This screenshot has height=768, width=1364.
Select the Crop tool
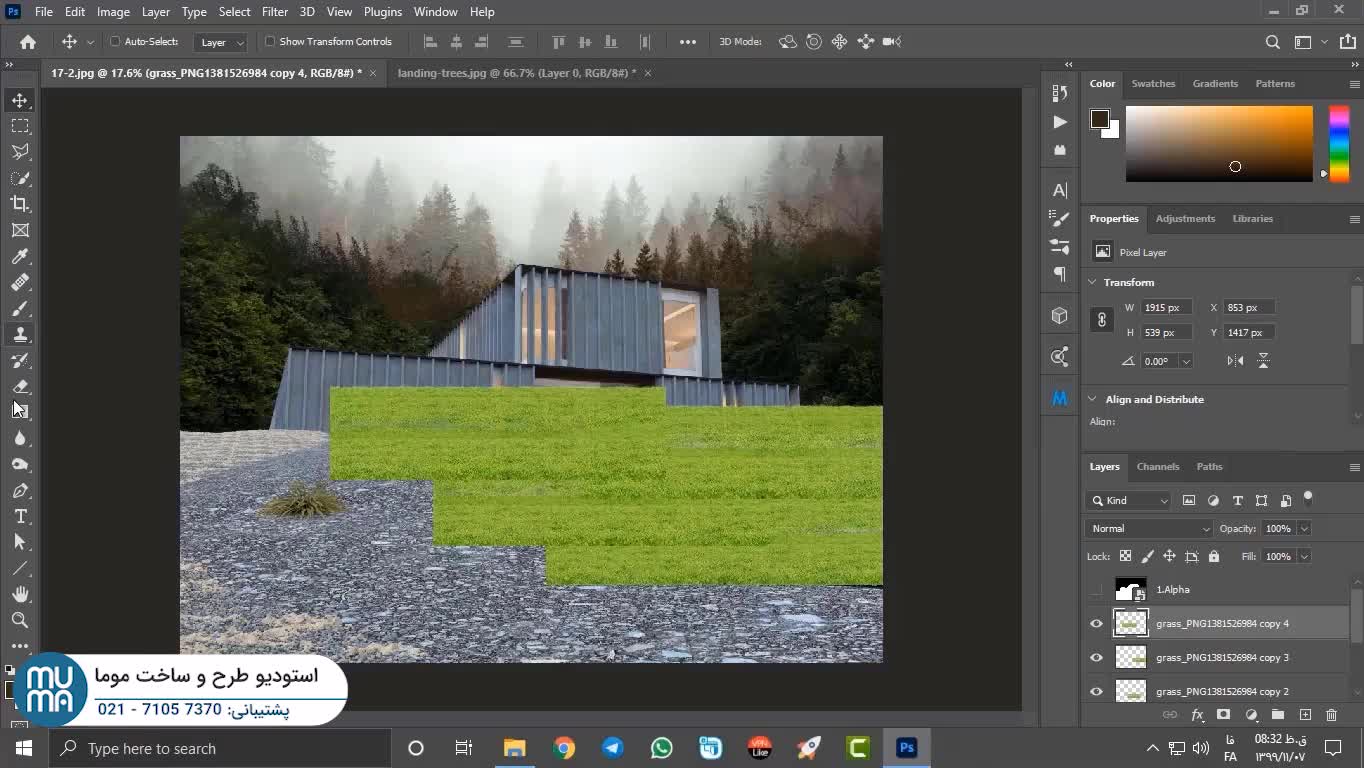coord(20,204)
